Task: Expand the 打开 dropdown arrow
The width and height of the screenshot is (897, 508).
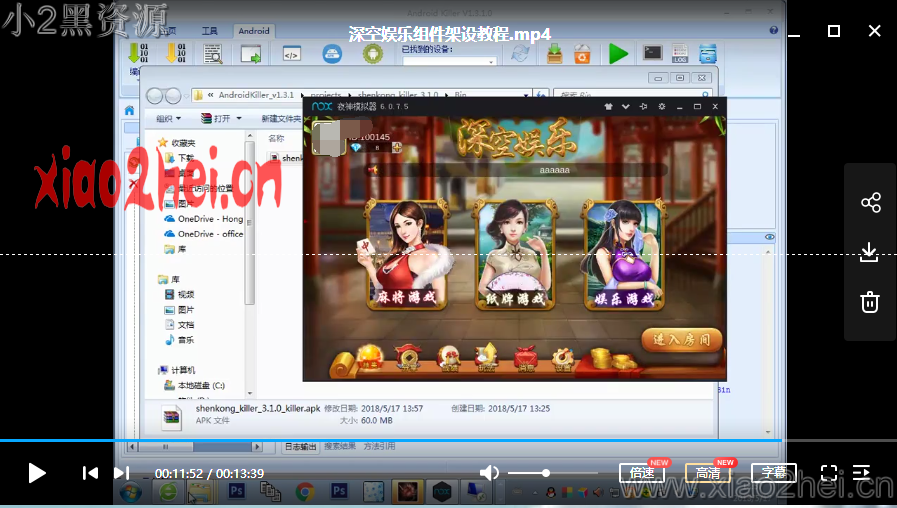Action: click(239, 118)
